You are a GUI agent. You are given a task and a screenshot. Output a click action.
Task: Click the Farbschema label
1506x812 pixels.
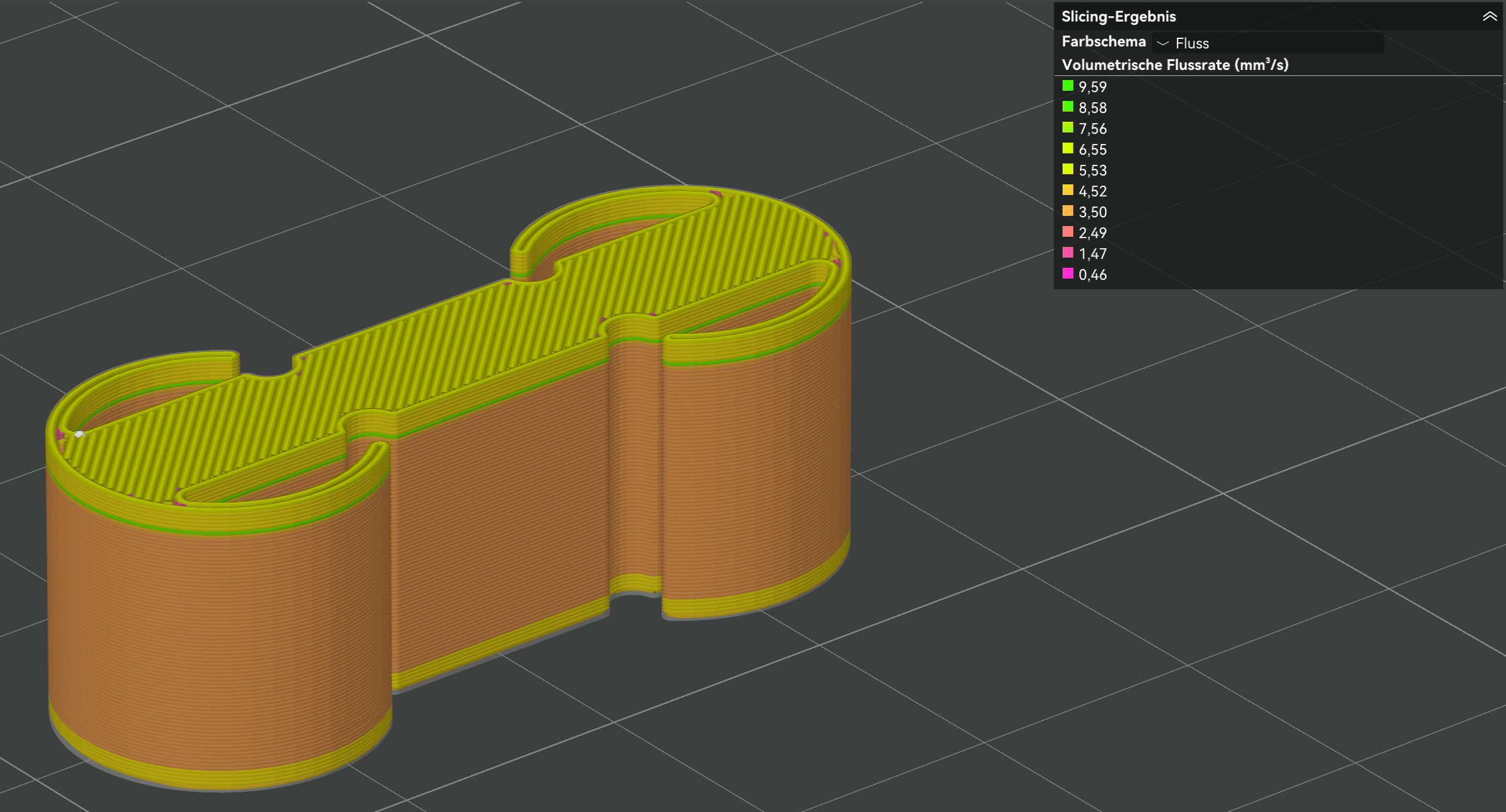click(x=1103, y=42)
